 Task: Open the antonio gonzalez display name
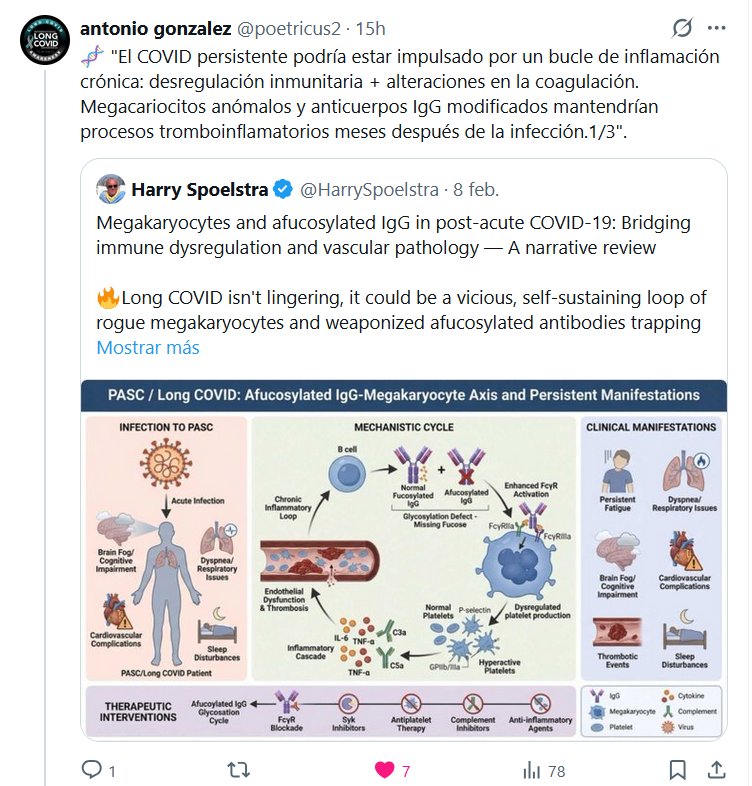click(x=156, y=28)
